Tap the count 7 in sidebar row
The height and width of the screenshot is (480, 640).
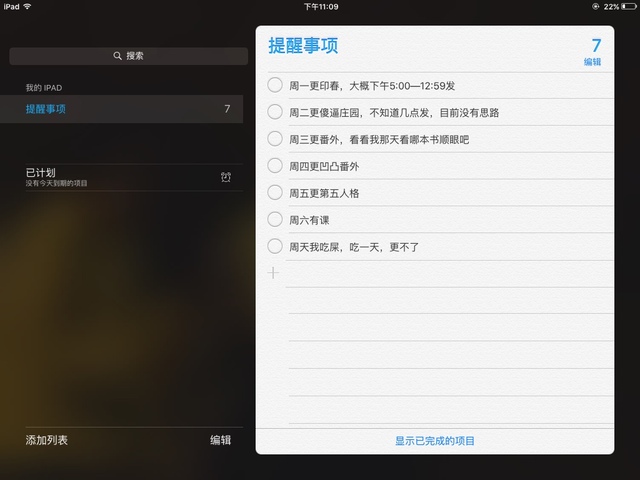pos(227,109)
